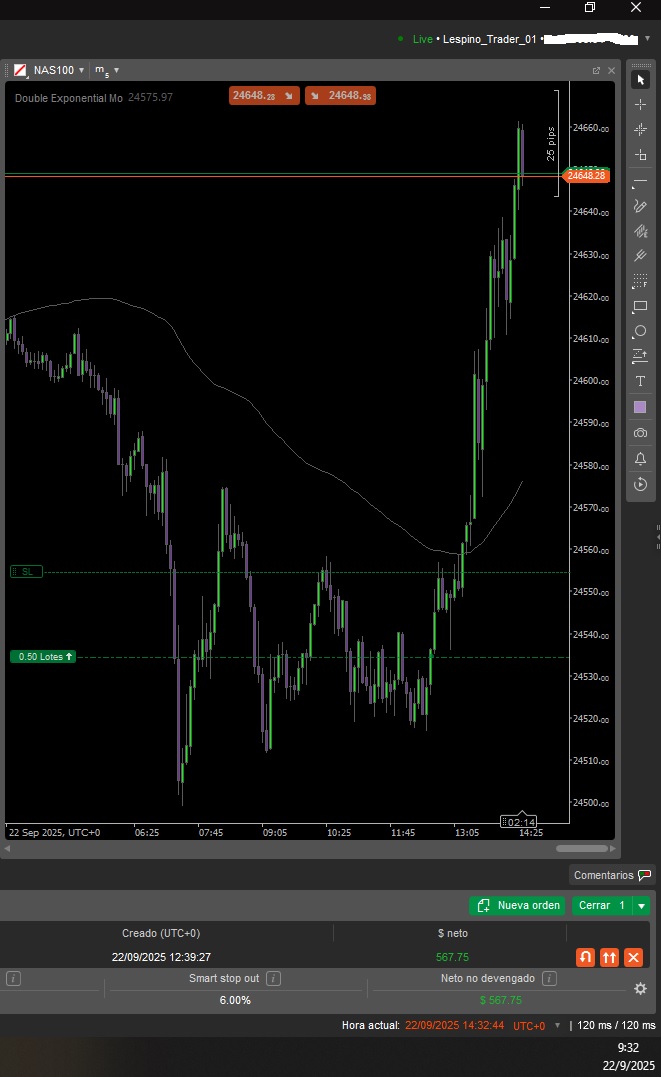The width and height of the screenshot is (661, 1077).
Task: Click the 120 ms latency indicator
Action: tap(616, 1025)
